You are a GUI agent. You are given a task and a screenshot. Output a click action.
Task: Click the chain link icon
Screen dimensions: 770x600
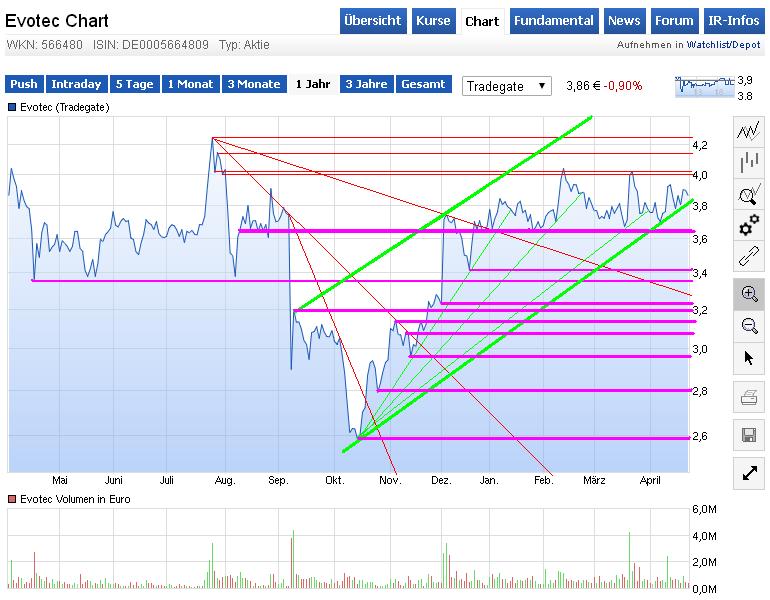pyautogui.click(x=749, y=257)
